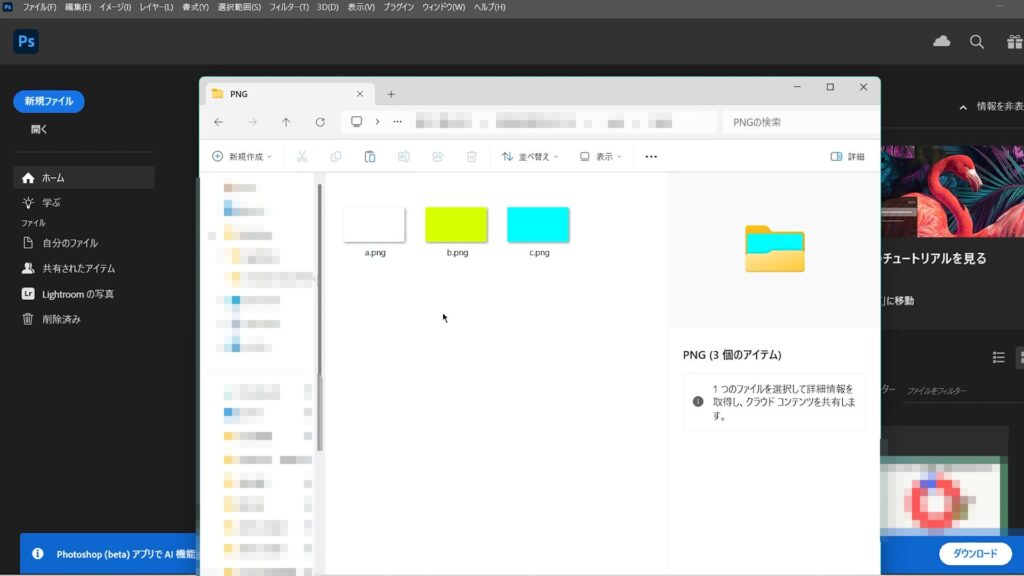This screenshot has width=1024, height=576.
Task: Refresh the PNG folder view
Action: [320, 122]
